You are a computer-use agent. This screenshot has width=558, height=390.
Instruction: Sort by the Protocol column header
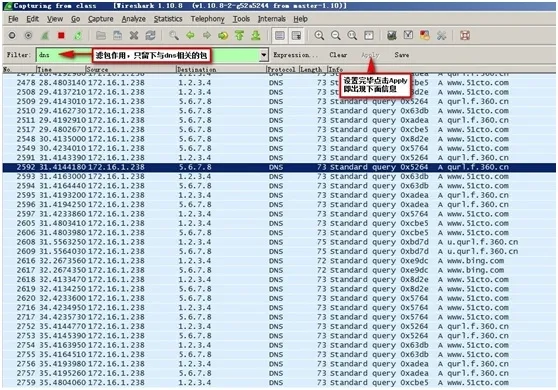[283, 69]
